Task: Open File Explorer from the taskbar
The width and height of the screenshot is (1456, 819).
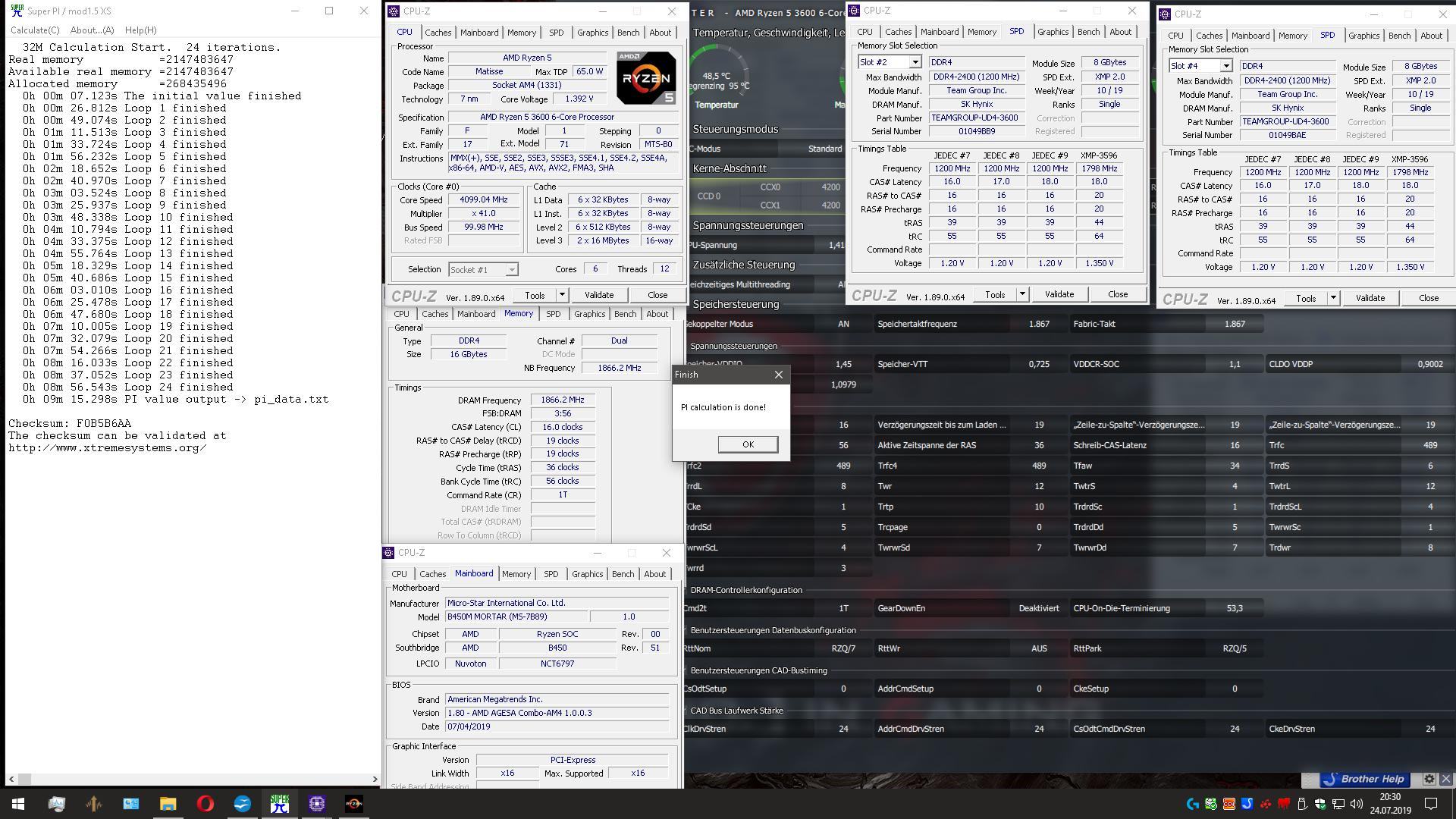Action: click(x=168, y=804)
